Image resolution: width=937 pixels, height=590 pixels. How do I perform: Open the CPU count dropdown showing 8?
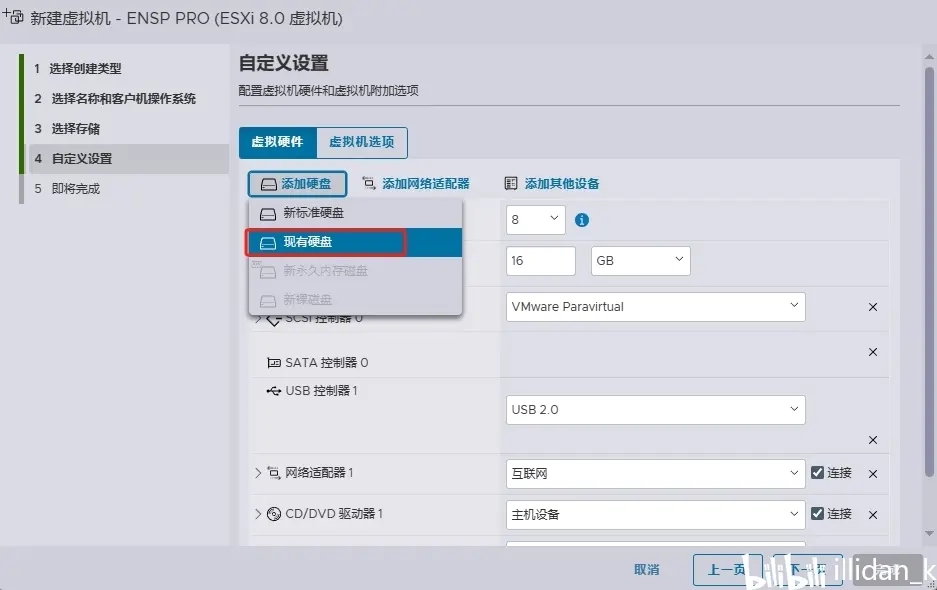pos(535,219)
